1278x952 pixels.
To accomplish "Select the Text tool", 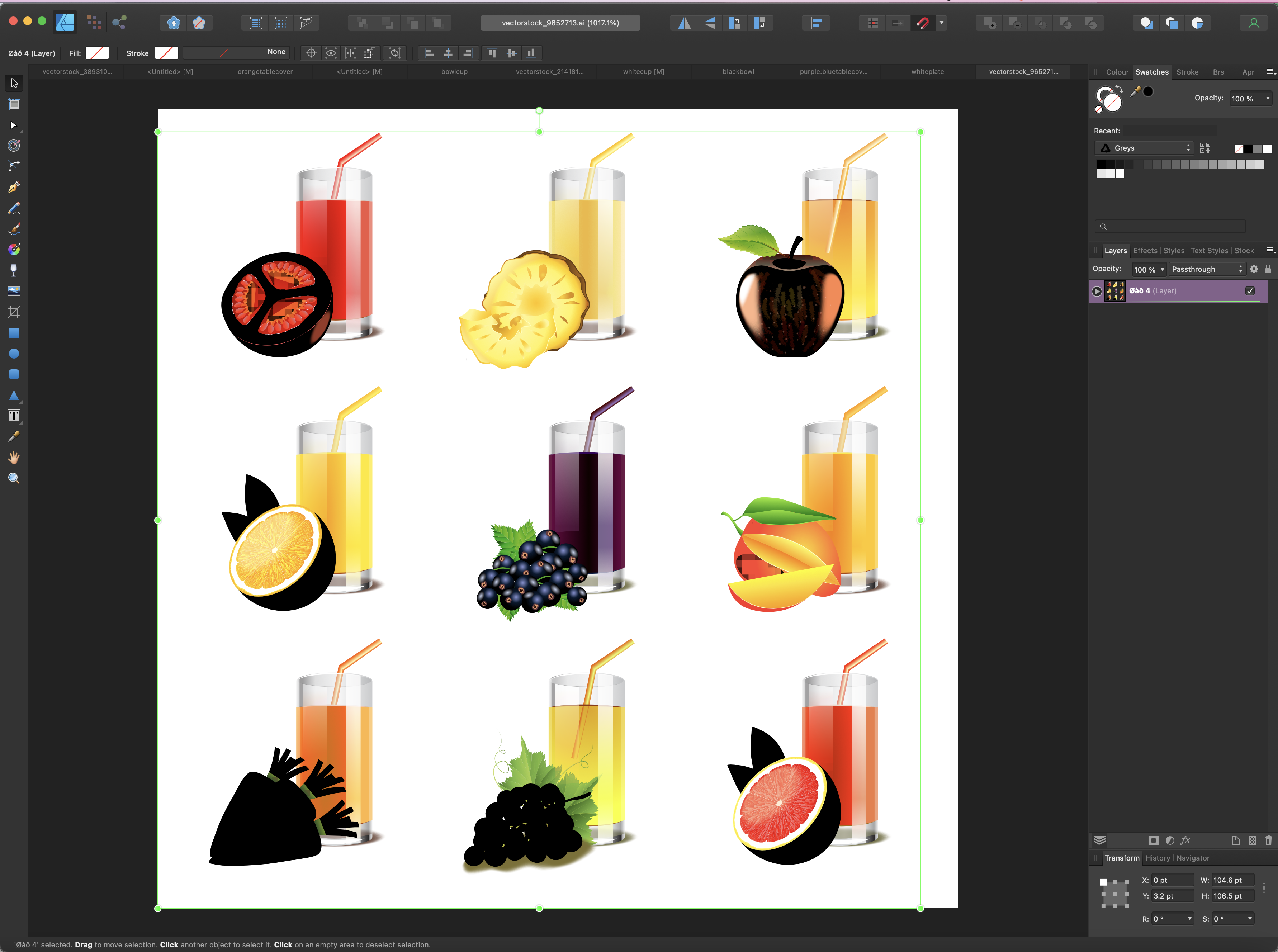I will point(14,416).
